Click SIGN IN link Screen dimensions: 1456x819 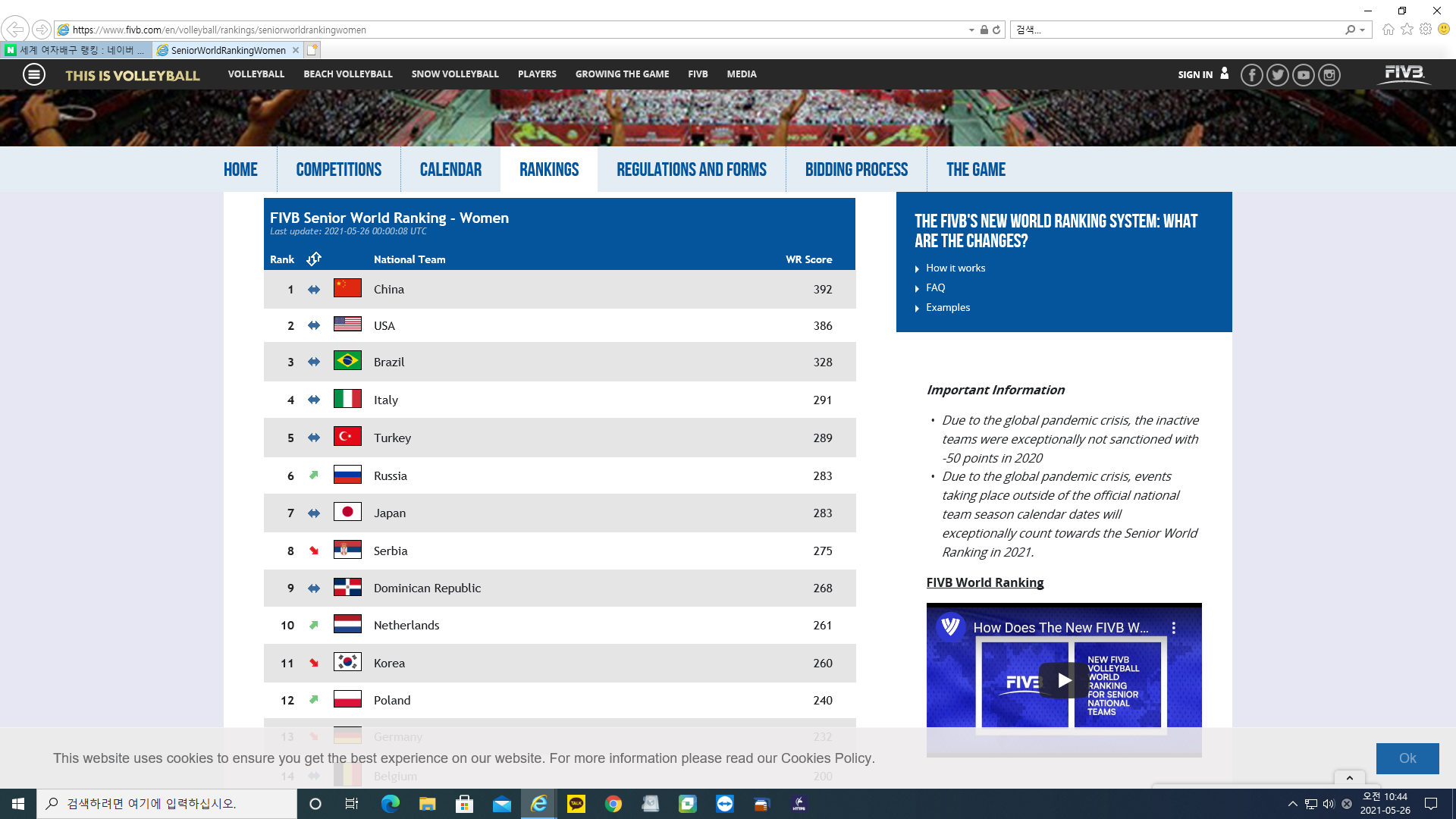(1195, 74)
